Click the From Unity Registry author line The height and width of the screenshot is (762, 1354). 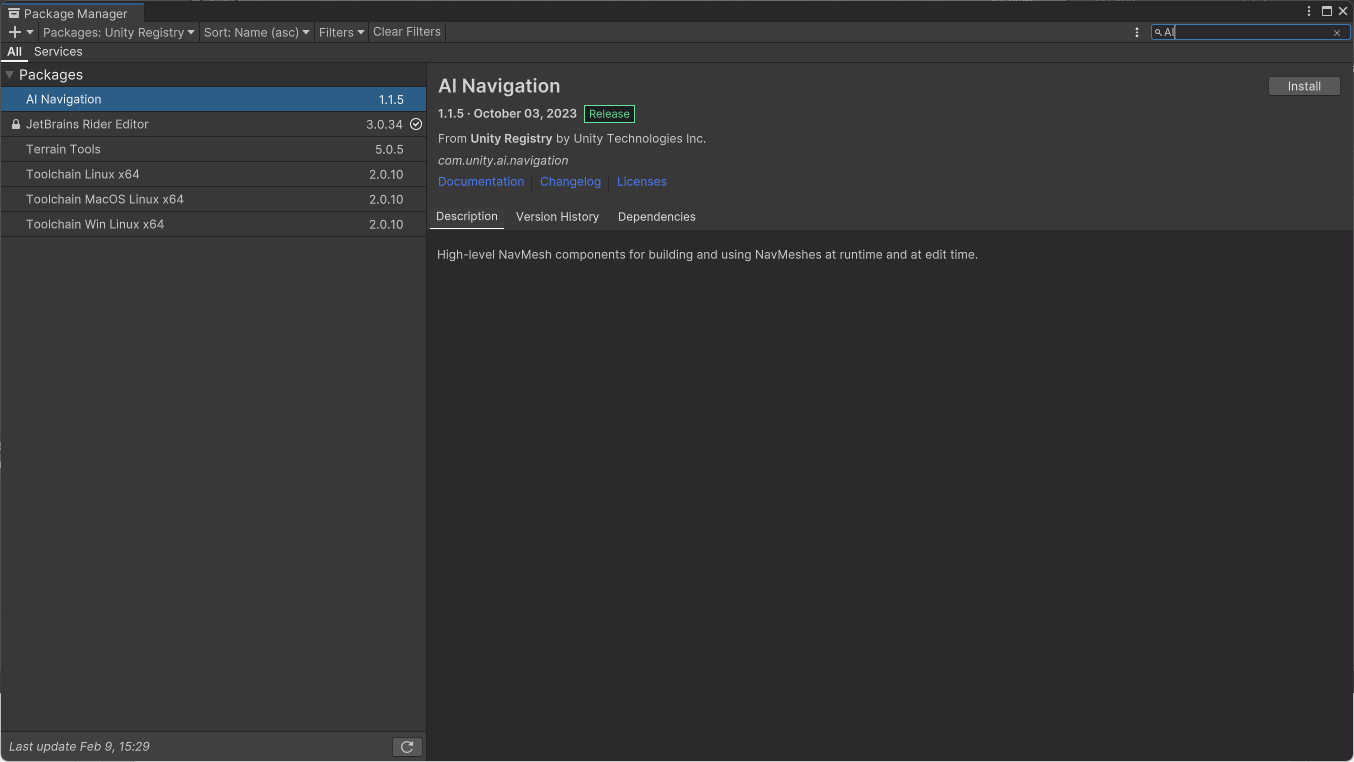(572, 139)
